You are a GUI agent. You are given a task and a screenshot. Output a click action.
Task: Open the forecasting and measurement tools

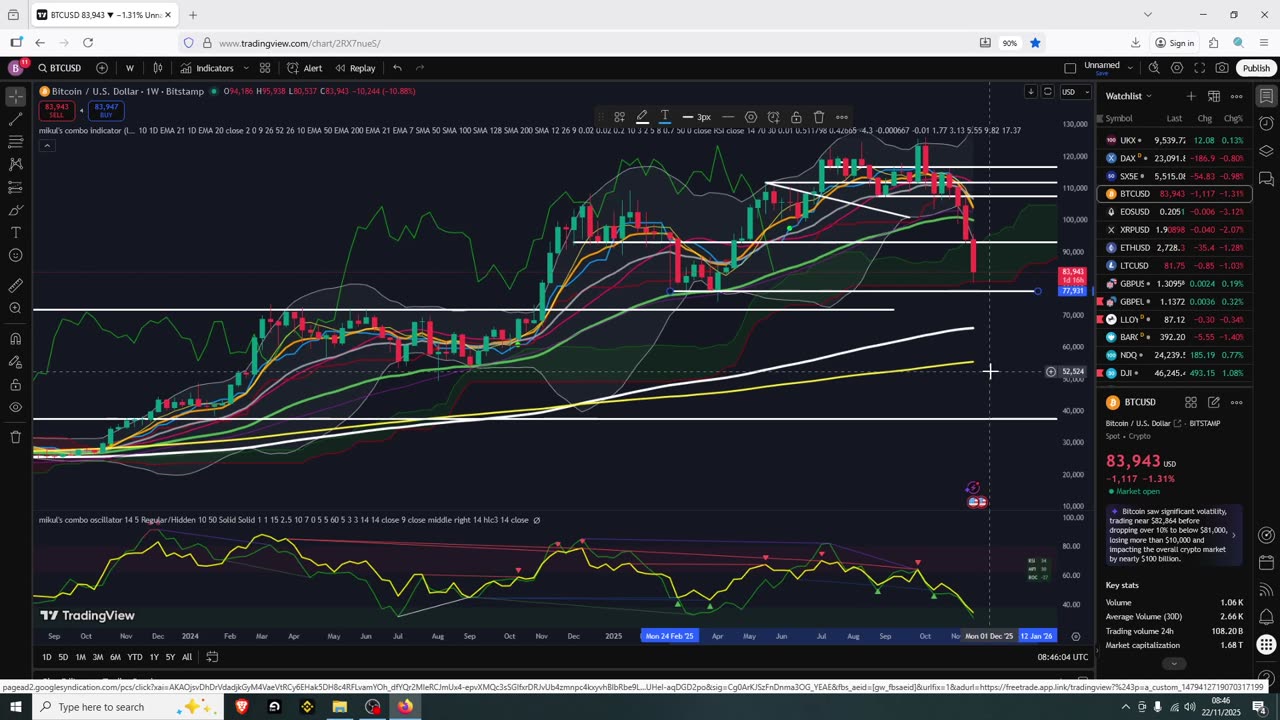pos(15,188)
